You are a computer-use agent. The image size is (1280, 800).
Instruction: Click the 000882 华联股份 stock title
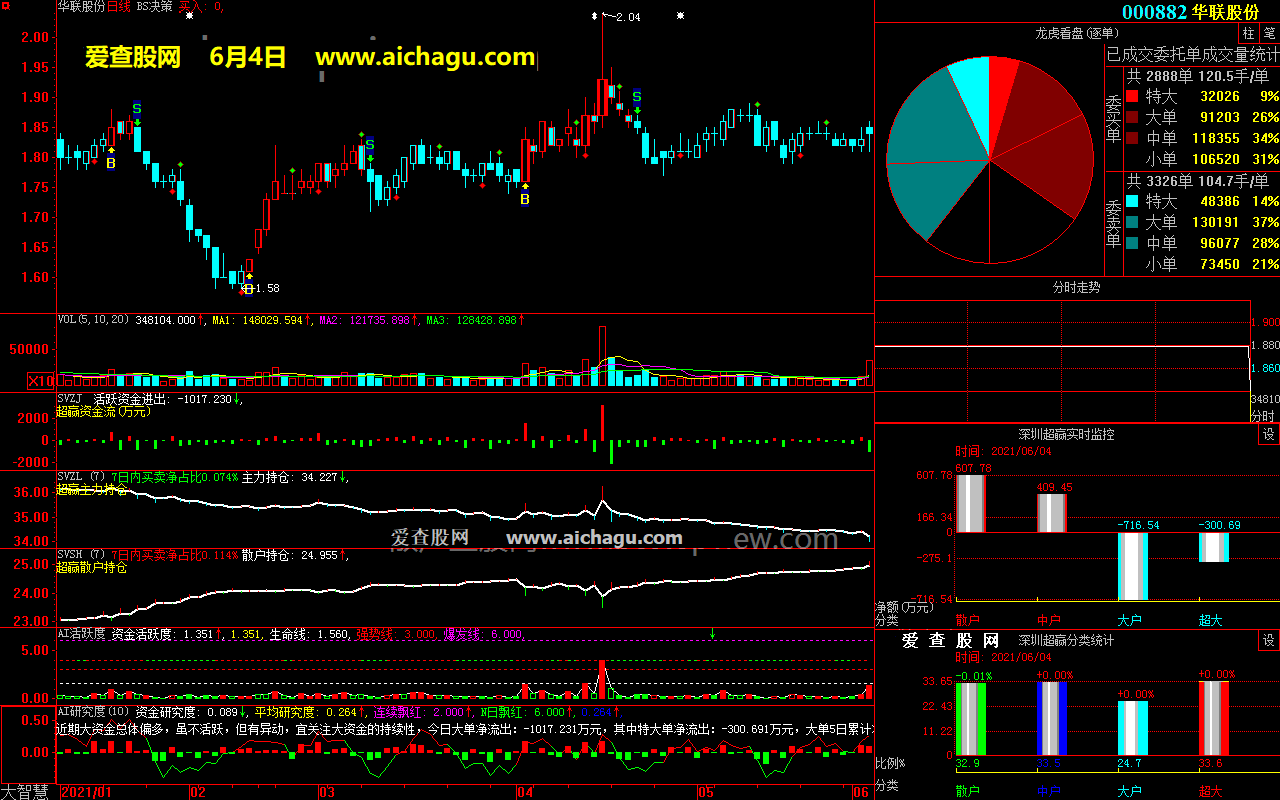[x=1190, y=11]
